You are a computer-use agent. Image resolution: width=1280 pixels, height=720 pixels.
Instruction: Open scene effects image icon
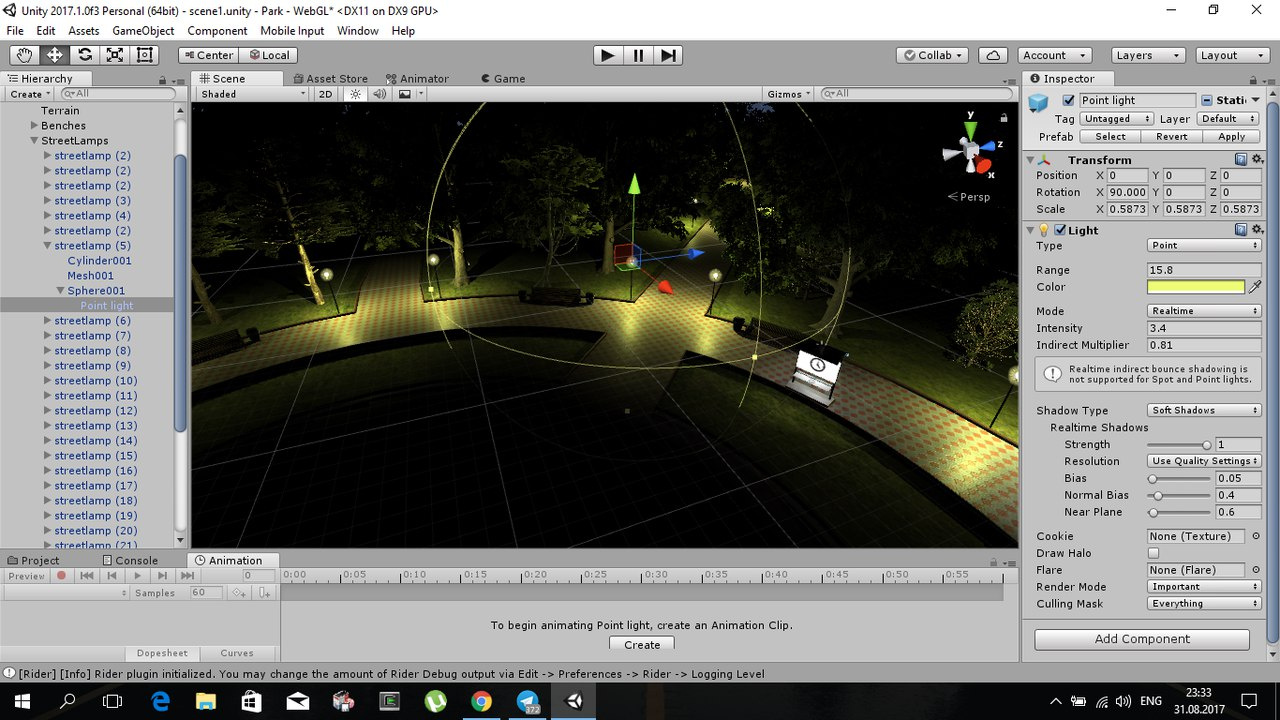[405, 94]
